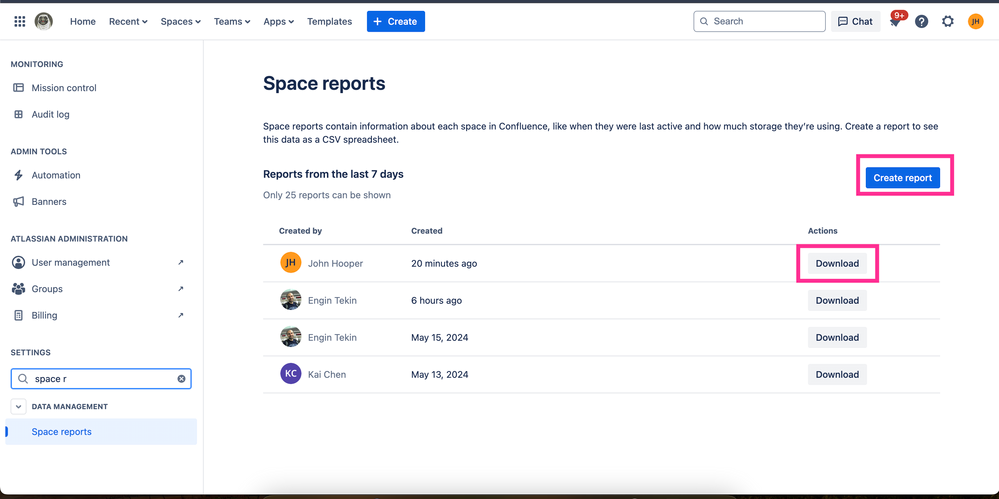Image resolution: width=999 pixels, height=499 pixels.
Task: Click the 'Space reports' page title
Action: [324, 83]
